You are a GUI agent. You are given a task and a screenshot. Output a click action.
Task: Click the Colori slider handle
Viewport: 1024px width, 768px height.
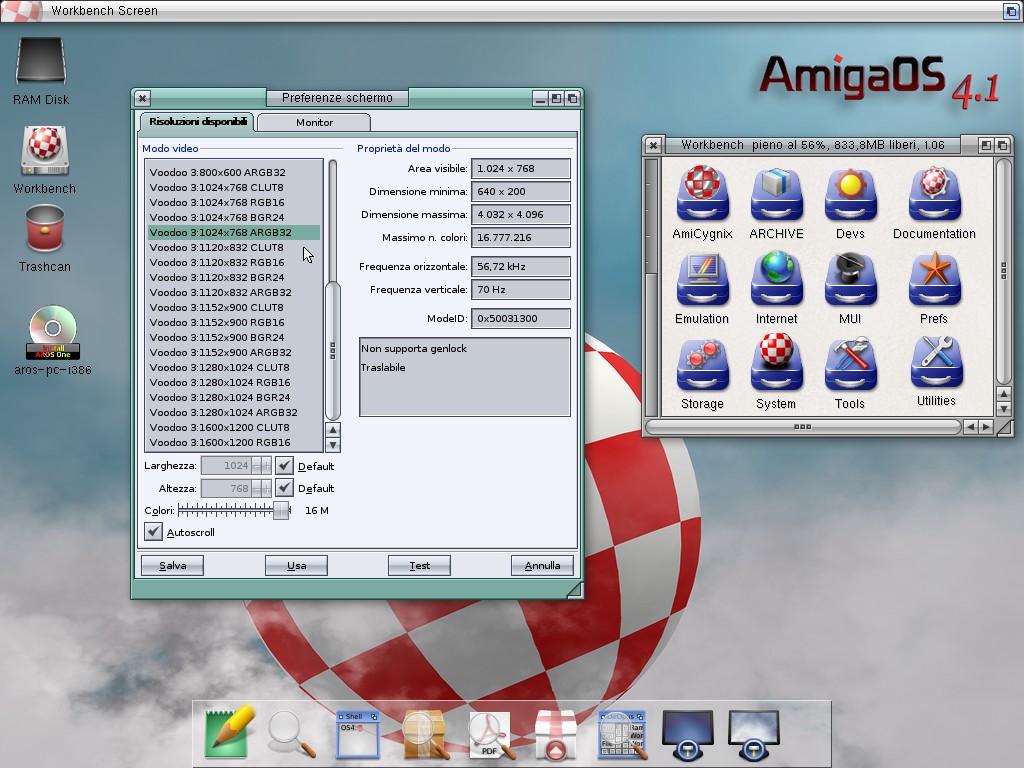coord(281,510)
